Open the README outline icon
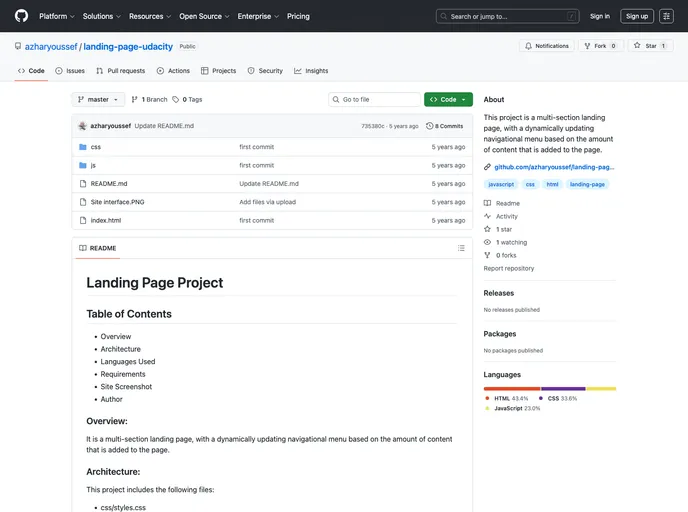Screen dimensions: 688x512 tap(461, 248)
